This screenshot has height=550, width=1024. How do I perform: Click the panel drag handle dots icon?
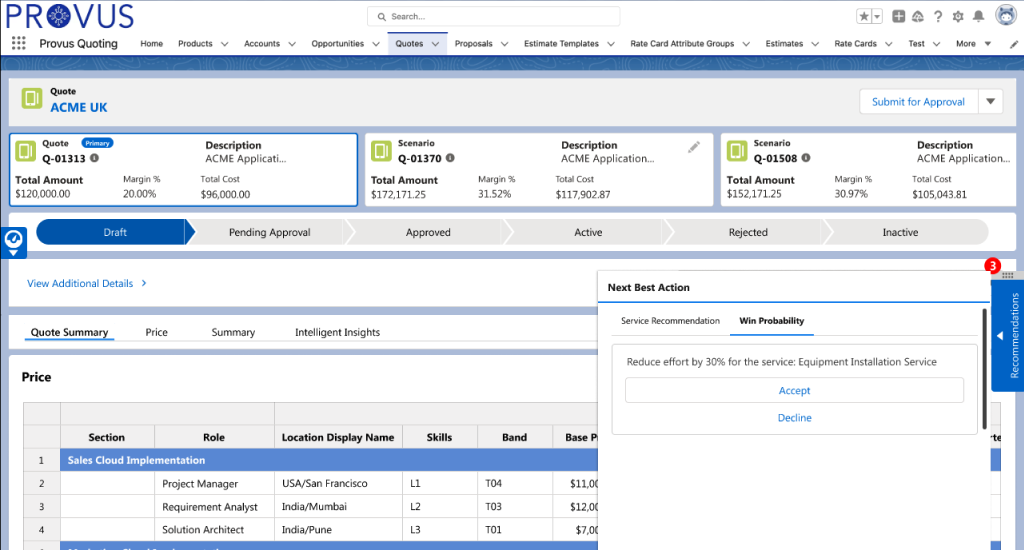click(x=1008, y=275)
